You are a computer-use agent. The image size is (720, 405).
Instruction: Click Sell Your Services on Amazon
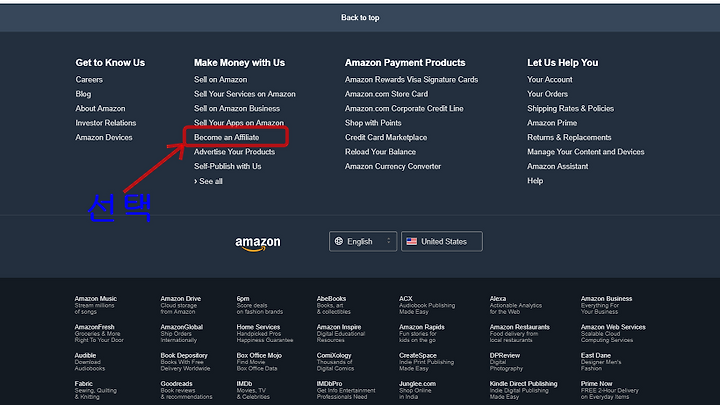coord(245,94)
